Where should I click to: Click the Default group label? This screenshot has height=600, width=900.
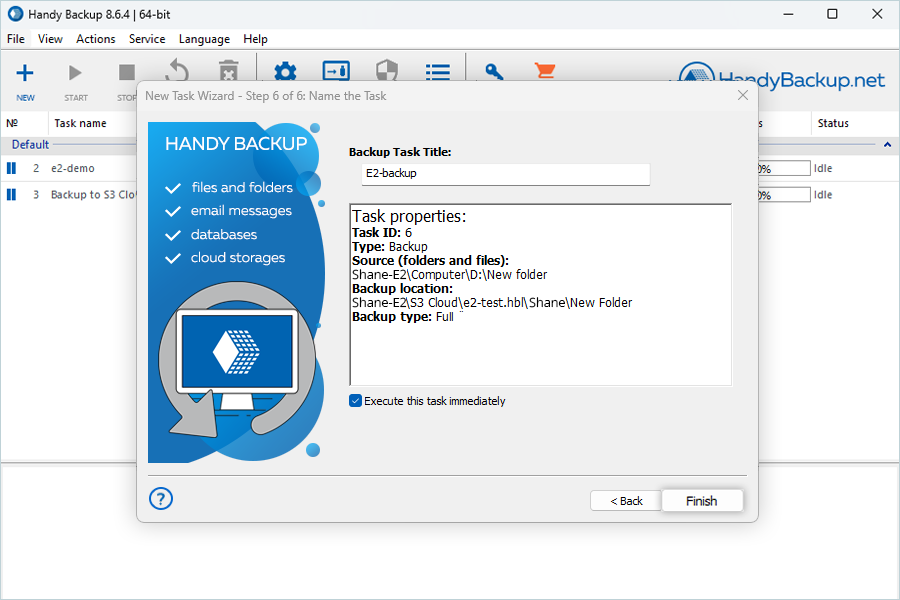30,145
